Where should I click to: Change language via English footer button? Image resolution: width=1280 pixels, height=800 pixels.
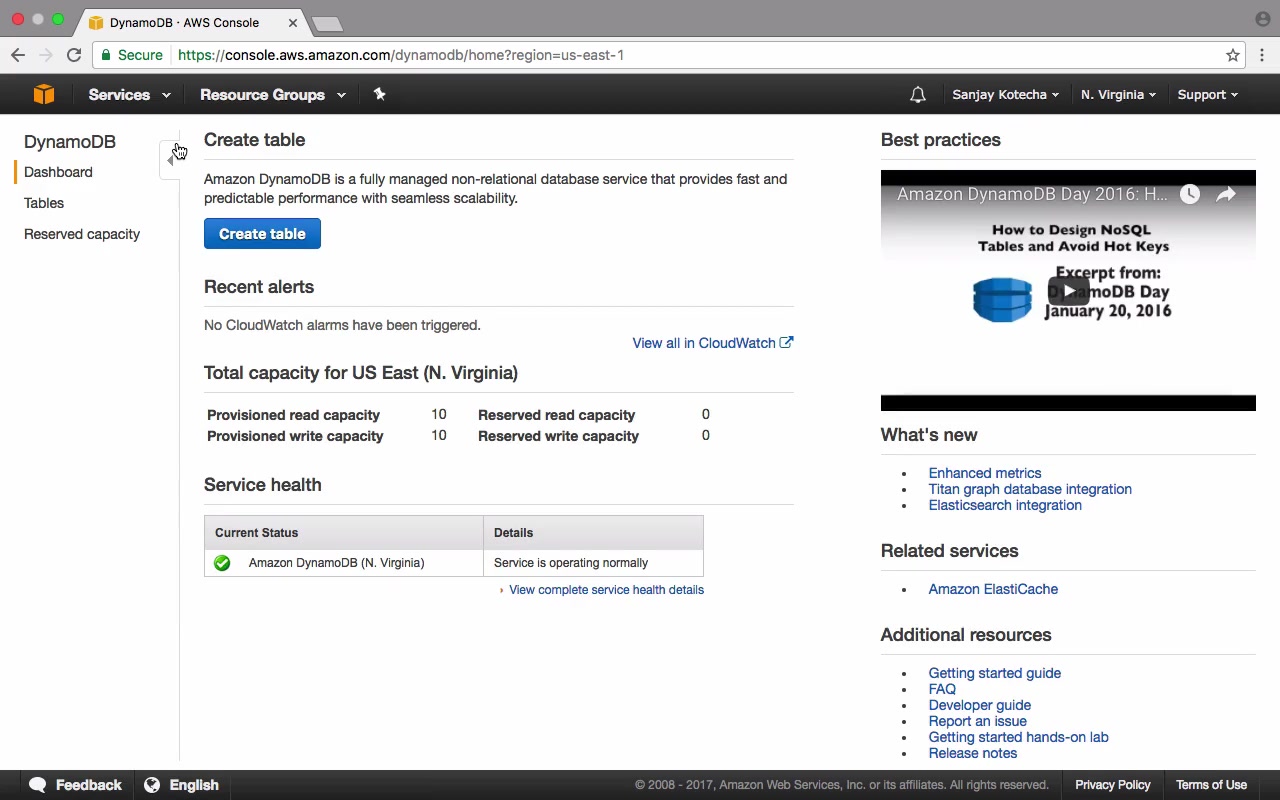[x=182, y=785]
